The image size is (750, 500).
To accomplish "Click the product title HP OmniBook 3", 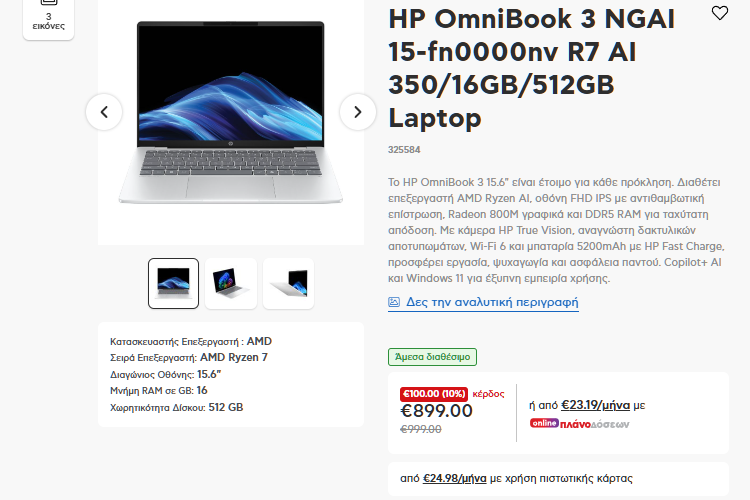I will (x=531, y=68).
